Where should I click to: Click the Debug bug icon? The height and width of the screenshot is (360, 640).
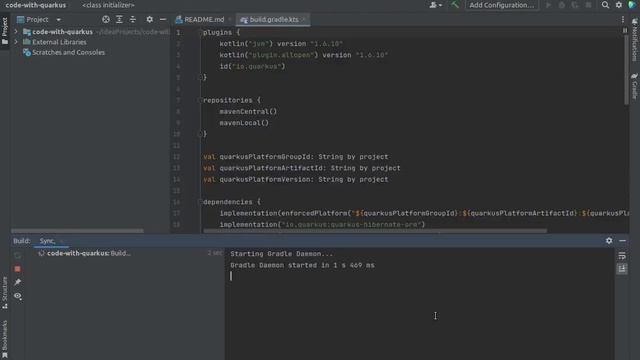pyautogui.click(x=562, y=5)
